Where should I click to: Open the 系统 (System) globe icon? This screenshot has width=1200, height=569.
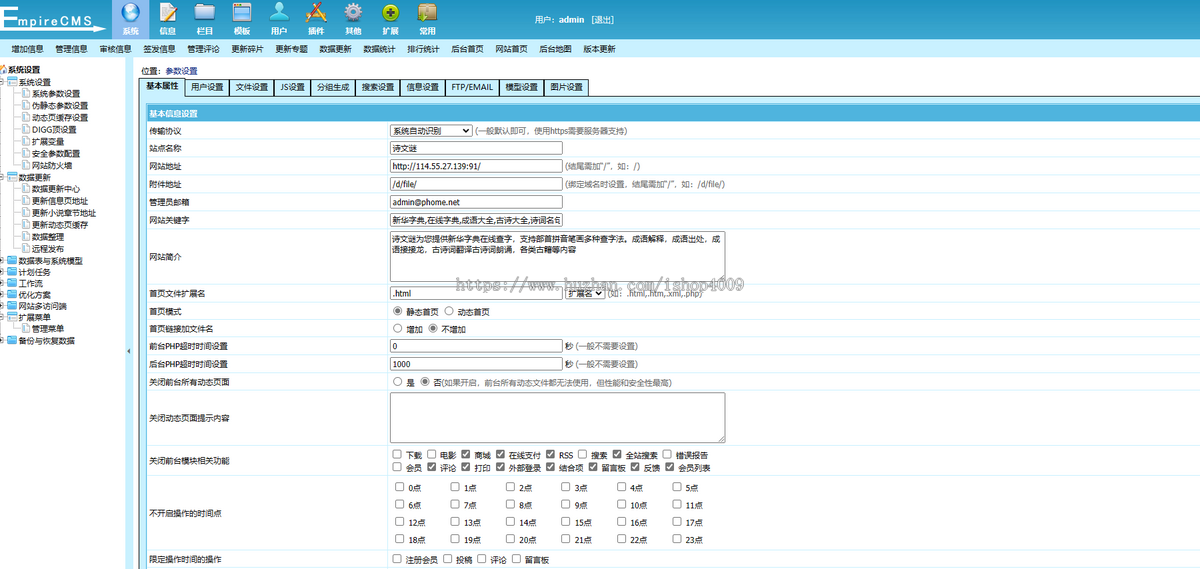coord(130,13)
